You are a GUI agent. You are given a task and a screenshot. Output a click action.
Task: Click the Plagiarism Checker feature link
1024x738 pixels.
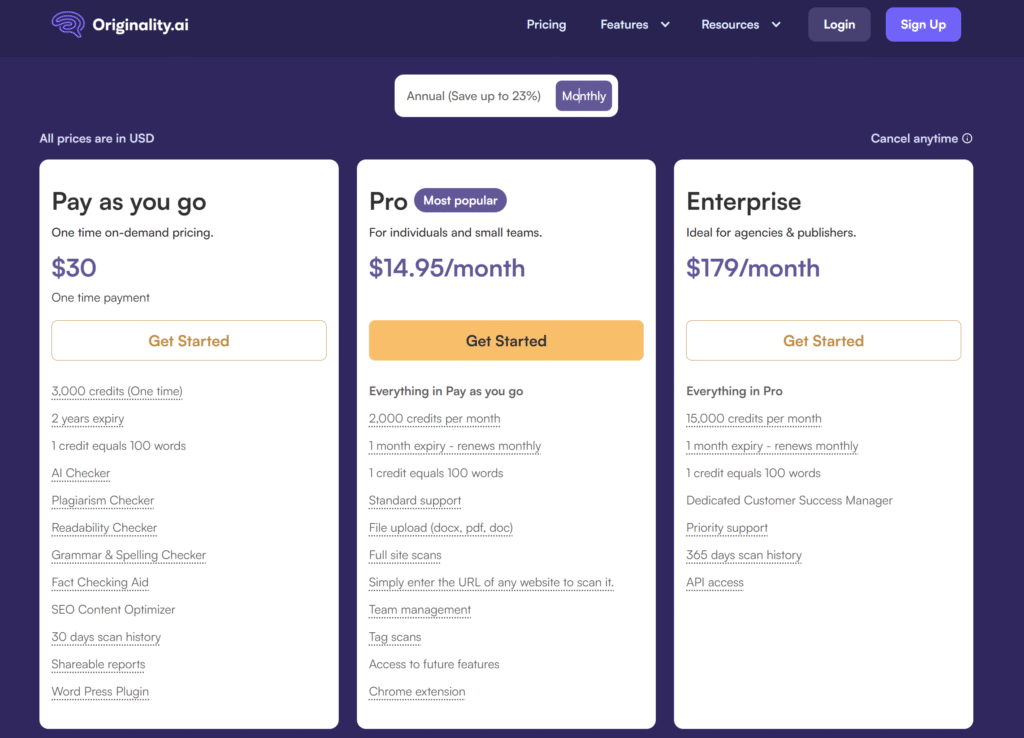point(103,500)
